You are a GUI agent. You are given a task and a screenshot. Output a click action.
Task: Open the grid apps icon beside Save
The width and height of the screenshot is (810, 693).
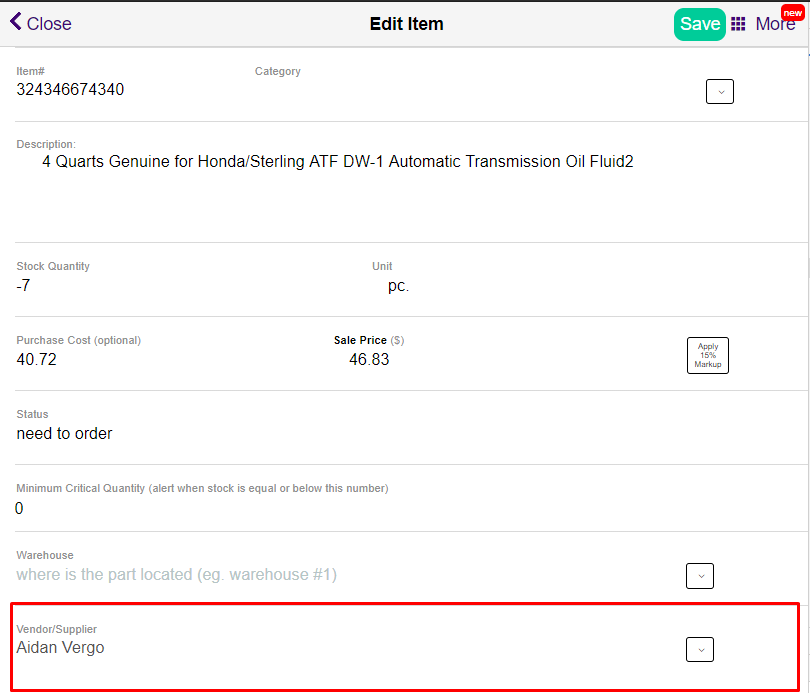coord(737,23)
